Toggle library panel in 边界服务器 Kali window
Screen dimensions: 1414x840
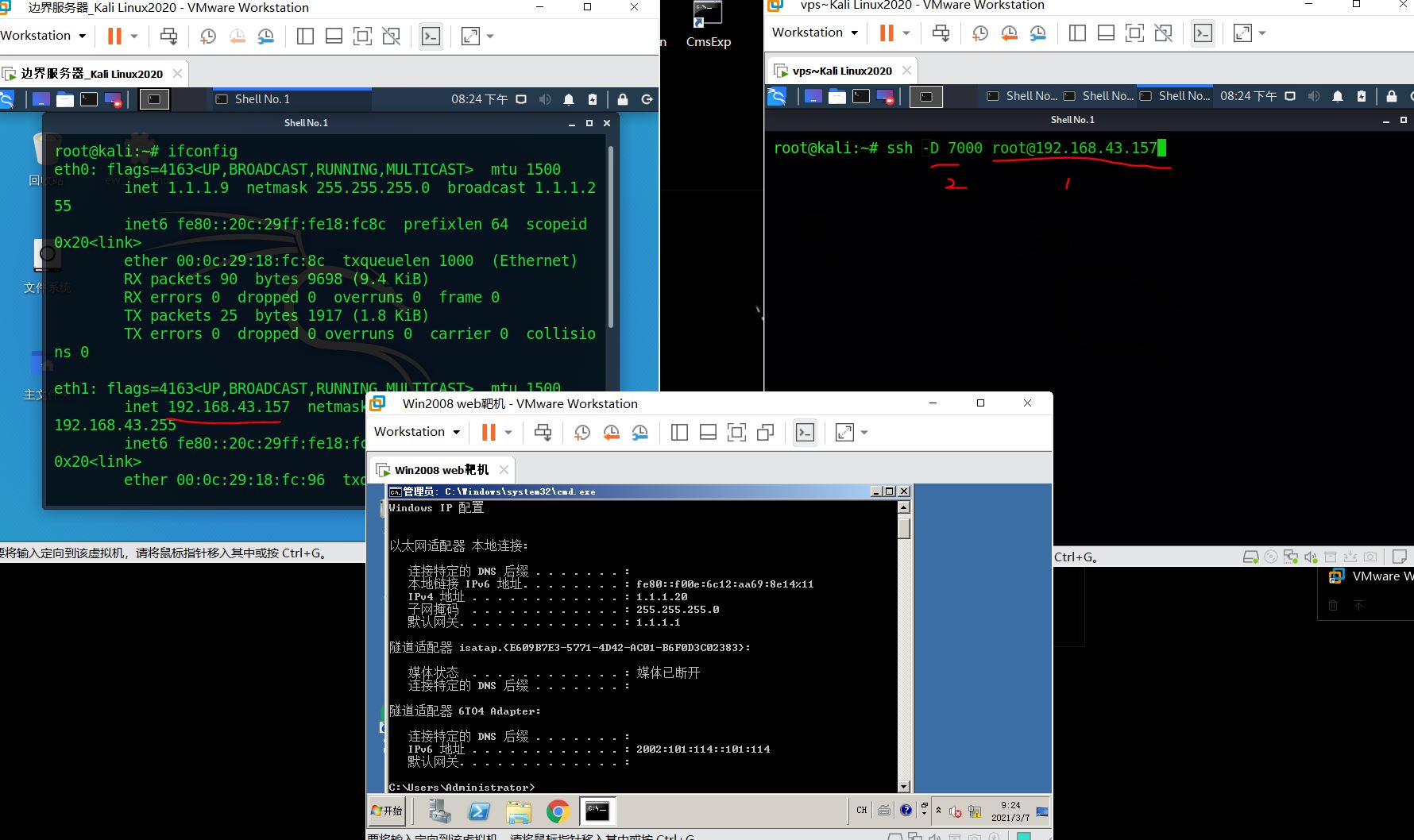305,36
